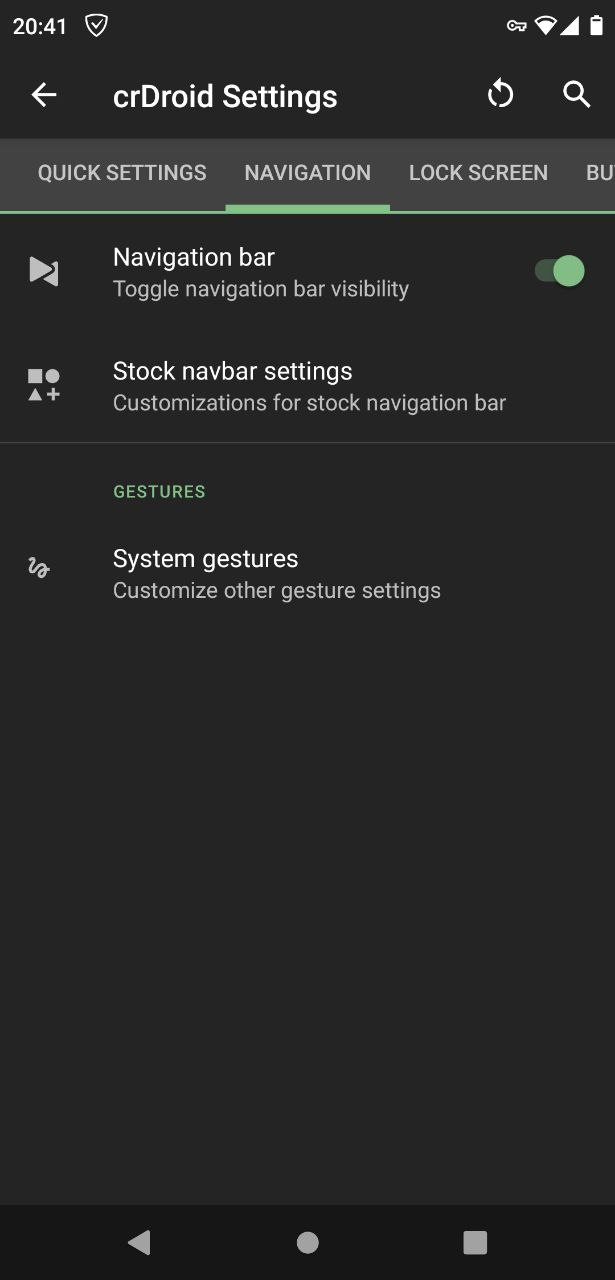The width and height of the screenshot is (615, 1280).
Task: Tap the back arrow in header
Action: pos(44,95)
